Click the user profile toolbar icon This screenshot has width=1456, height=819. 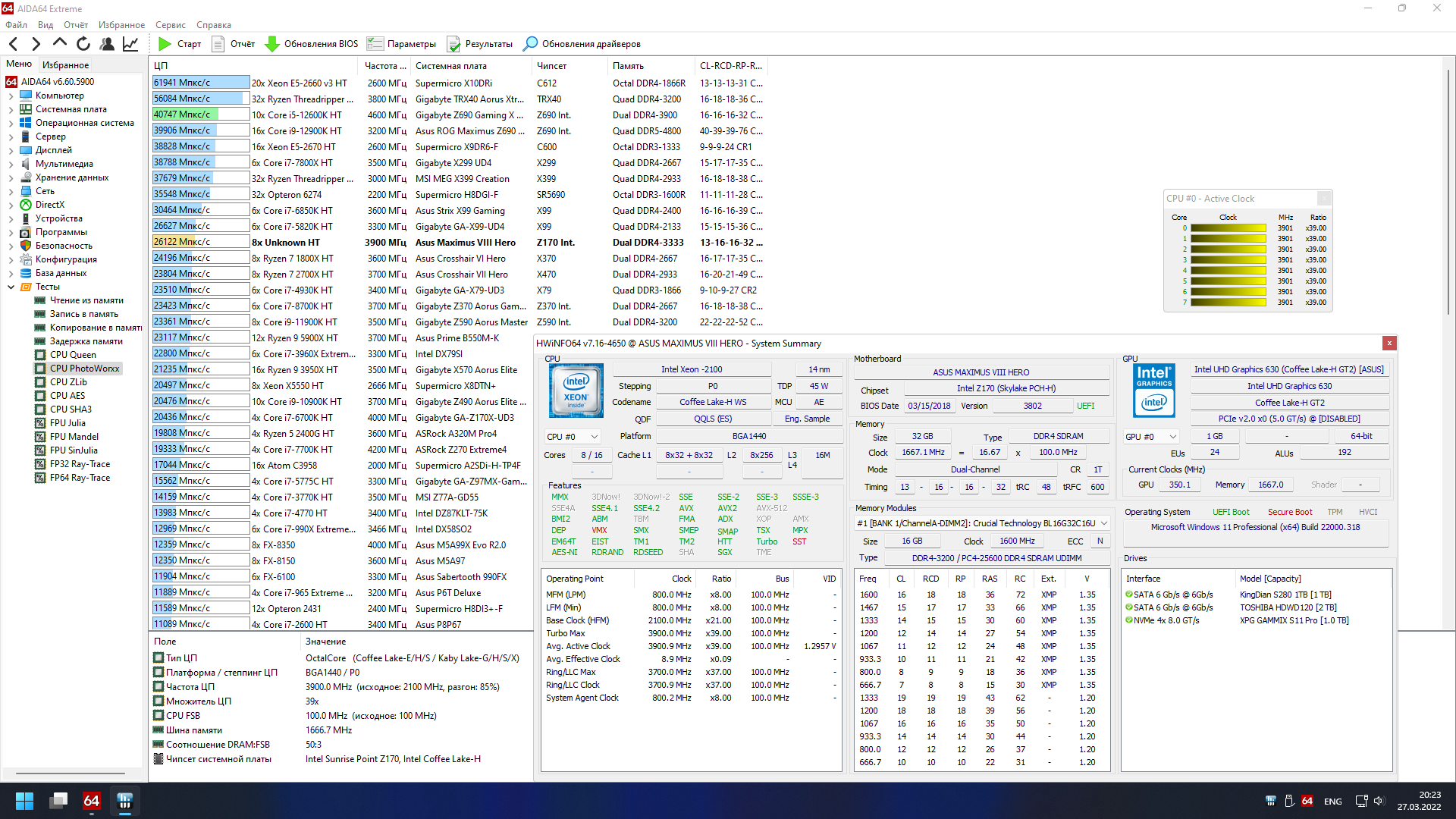pyautogui.click(x=107, y=44)
